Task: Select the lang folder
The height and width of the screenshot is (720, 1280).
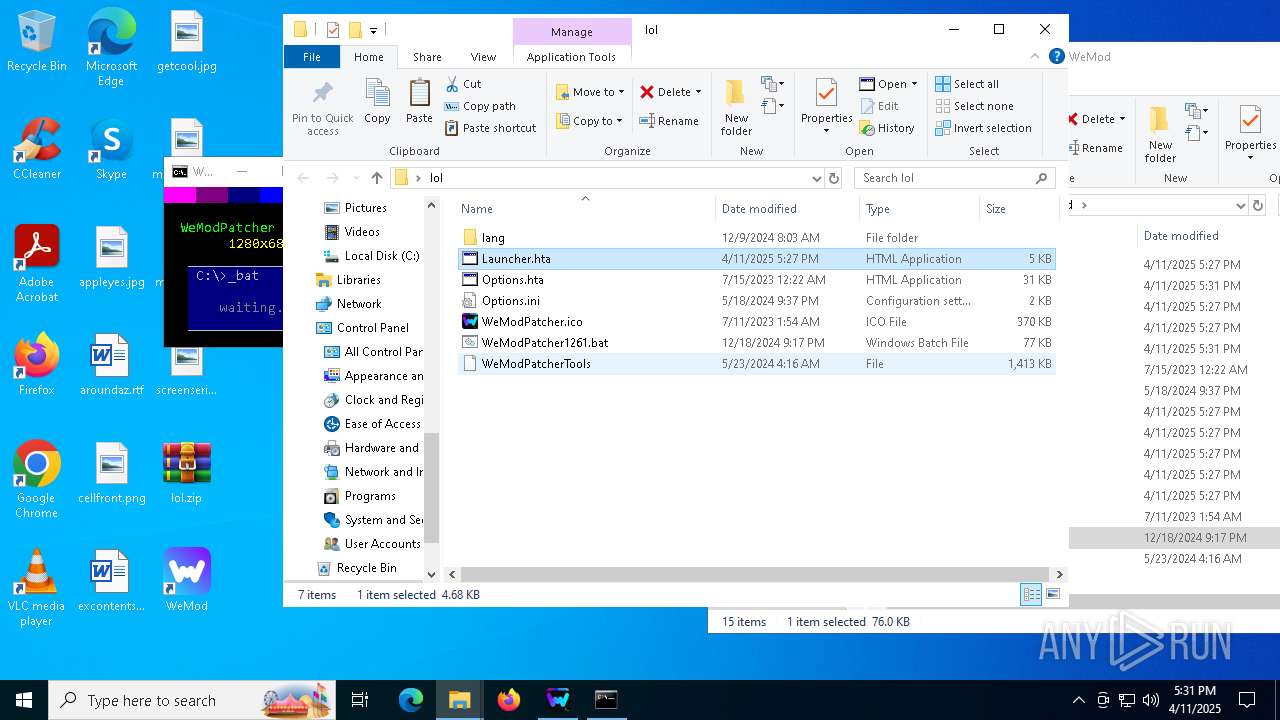Action: [756, 238]
